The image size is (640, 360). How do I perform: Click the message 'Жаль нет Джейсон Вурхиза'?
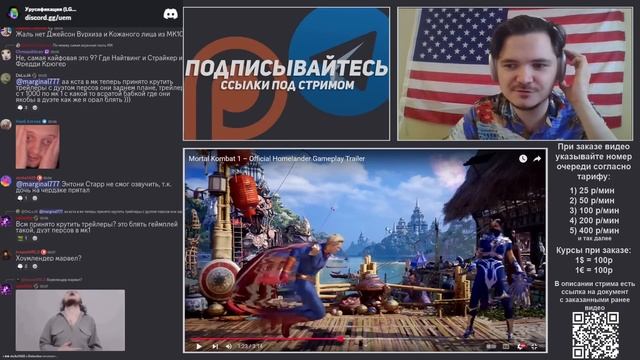[99, 34]
